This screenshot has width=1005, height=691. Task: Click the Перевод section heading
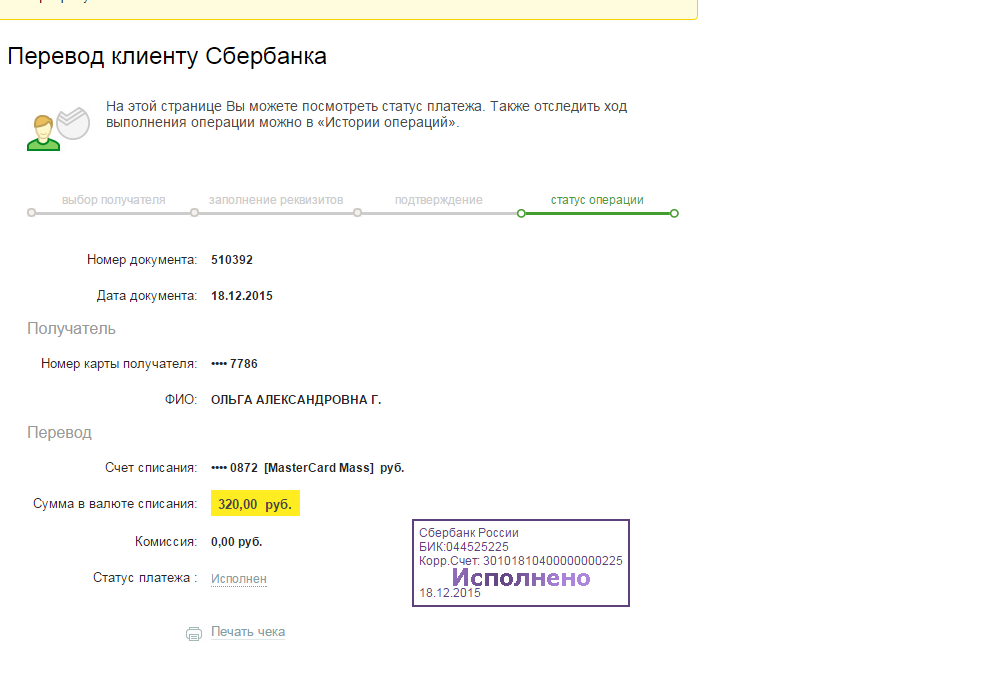59,433
